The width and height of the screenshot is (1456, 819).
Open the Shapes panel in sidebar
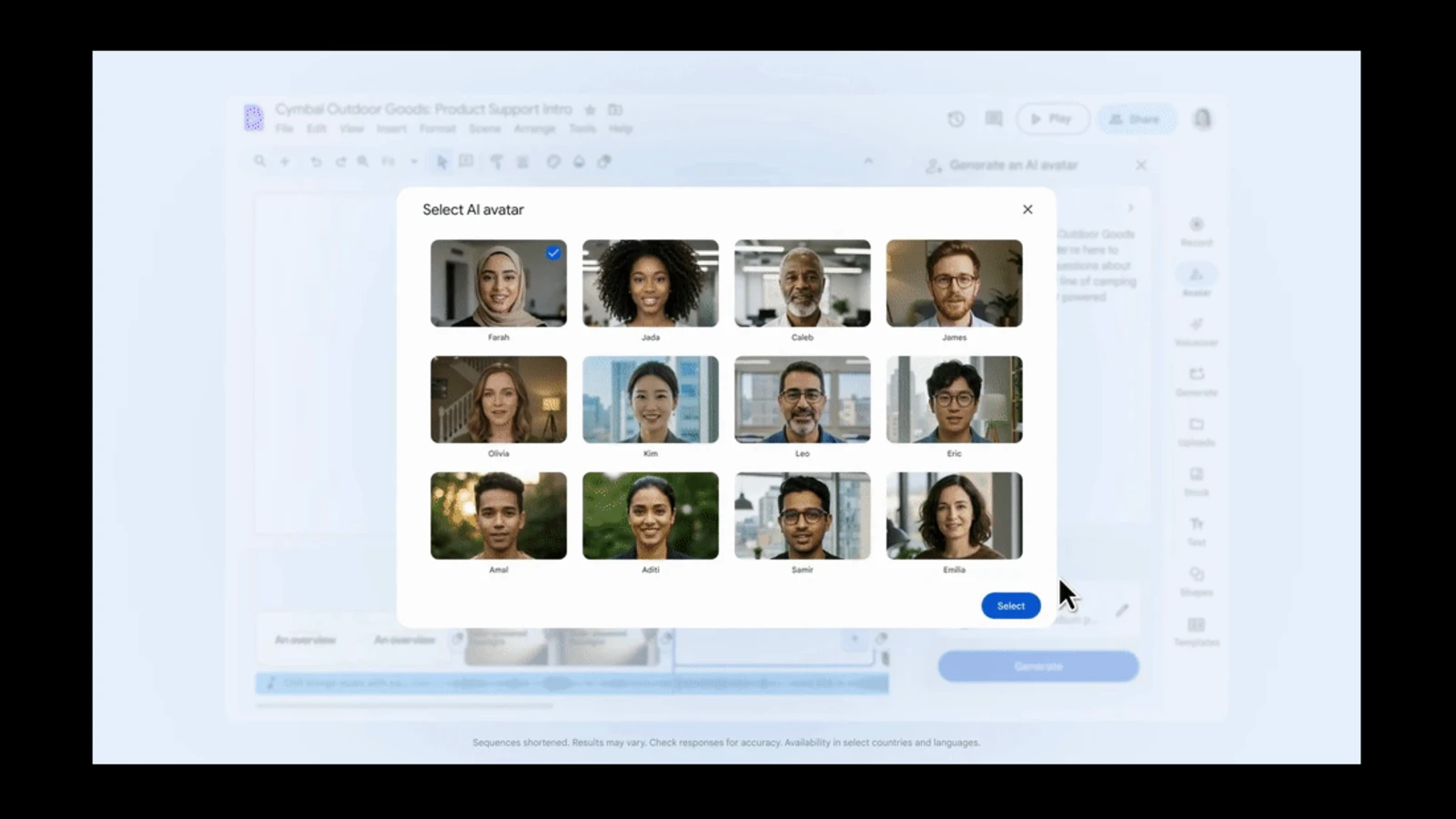(x=1196, y=581)
